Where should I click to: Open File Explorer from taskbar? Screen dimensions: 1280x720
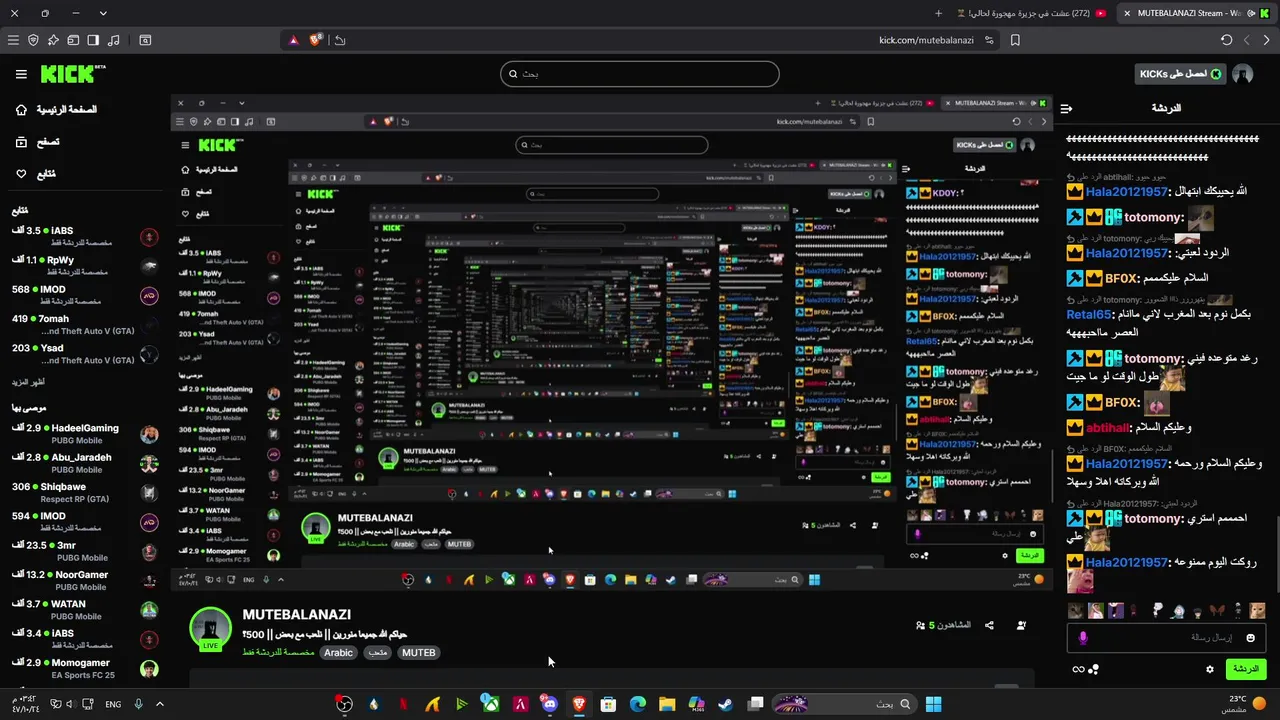[x=667, y=704]
